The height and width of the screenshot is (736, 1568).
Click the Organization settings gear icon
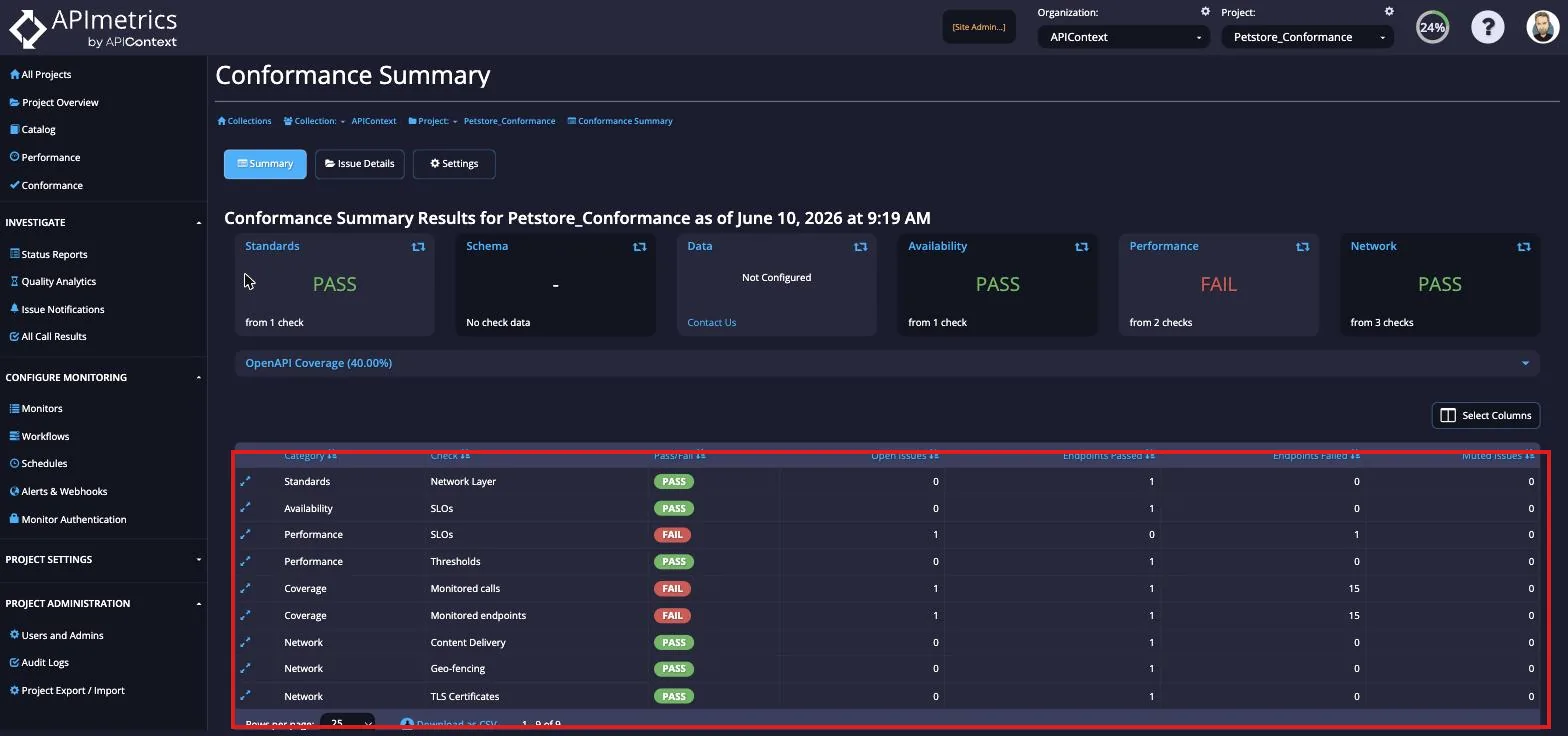click(1205, 12)
